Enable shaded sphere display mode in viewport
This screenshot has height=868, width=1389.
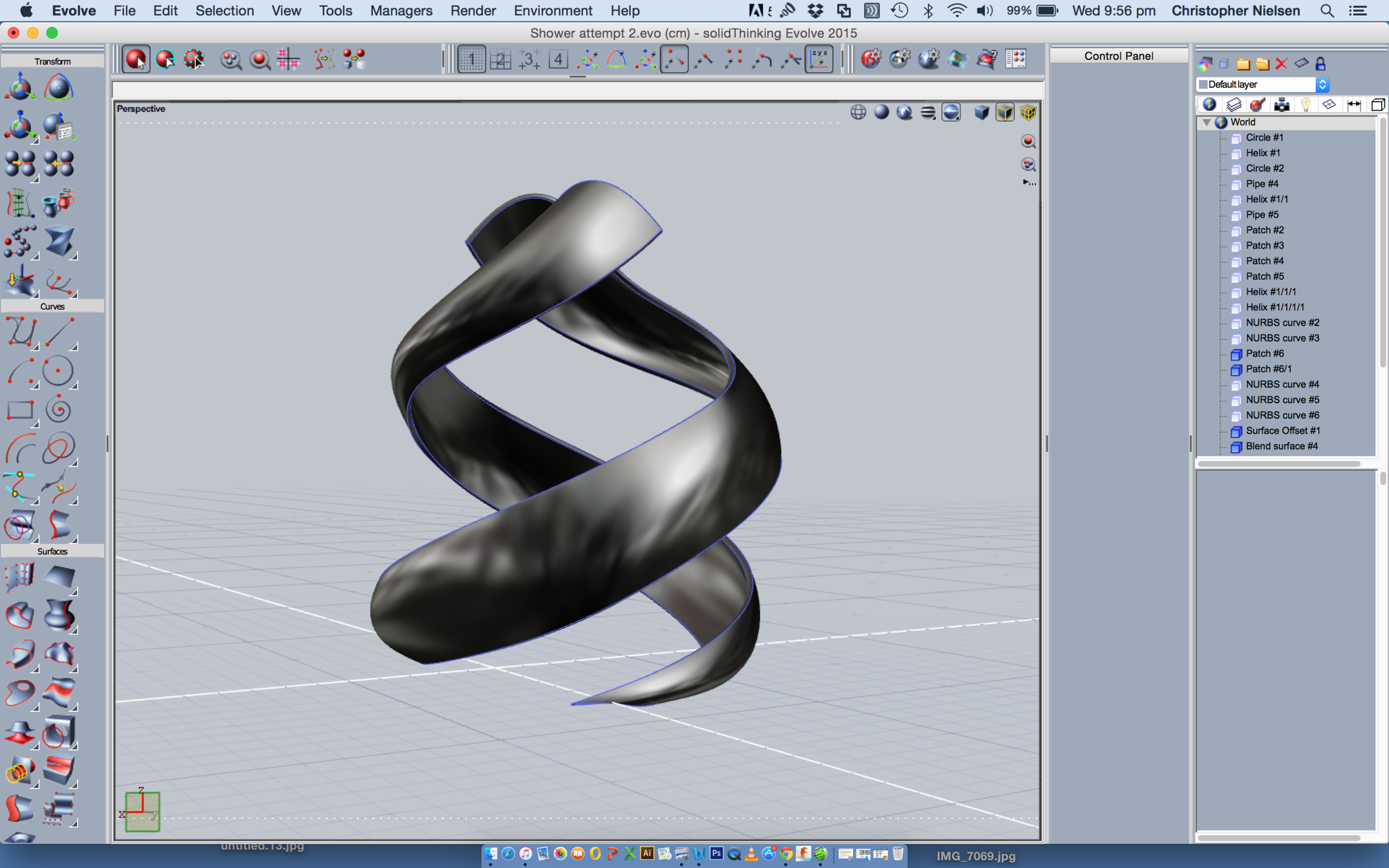(x=881, y=112)
